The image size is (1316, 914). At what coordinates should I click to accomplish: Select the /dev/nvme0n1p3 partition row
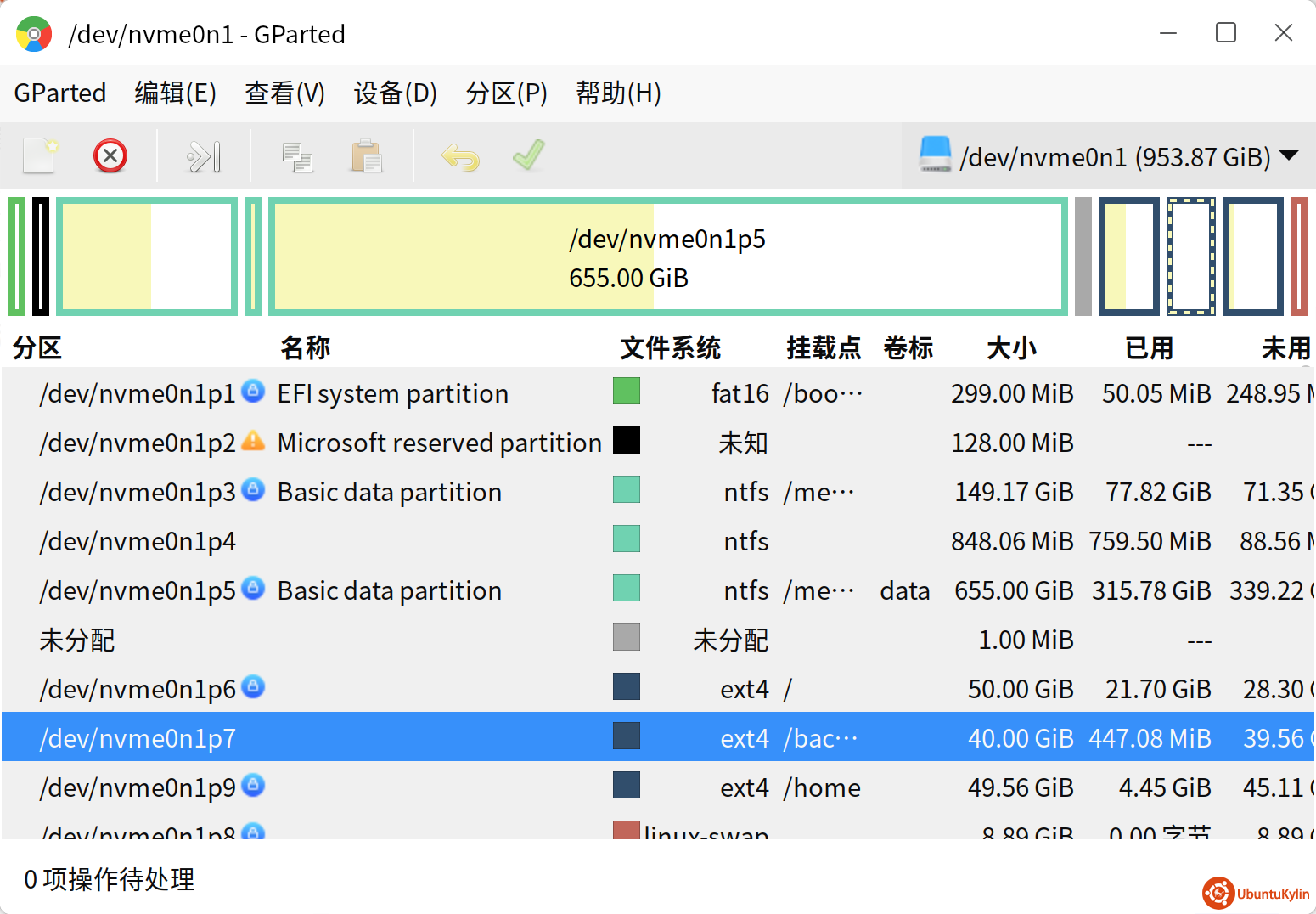click(x=658, y=492)
